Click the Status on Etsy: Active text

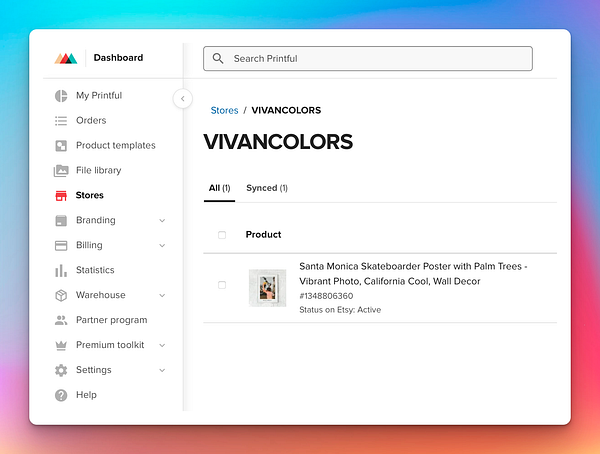(340, 310)
